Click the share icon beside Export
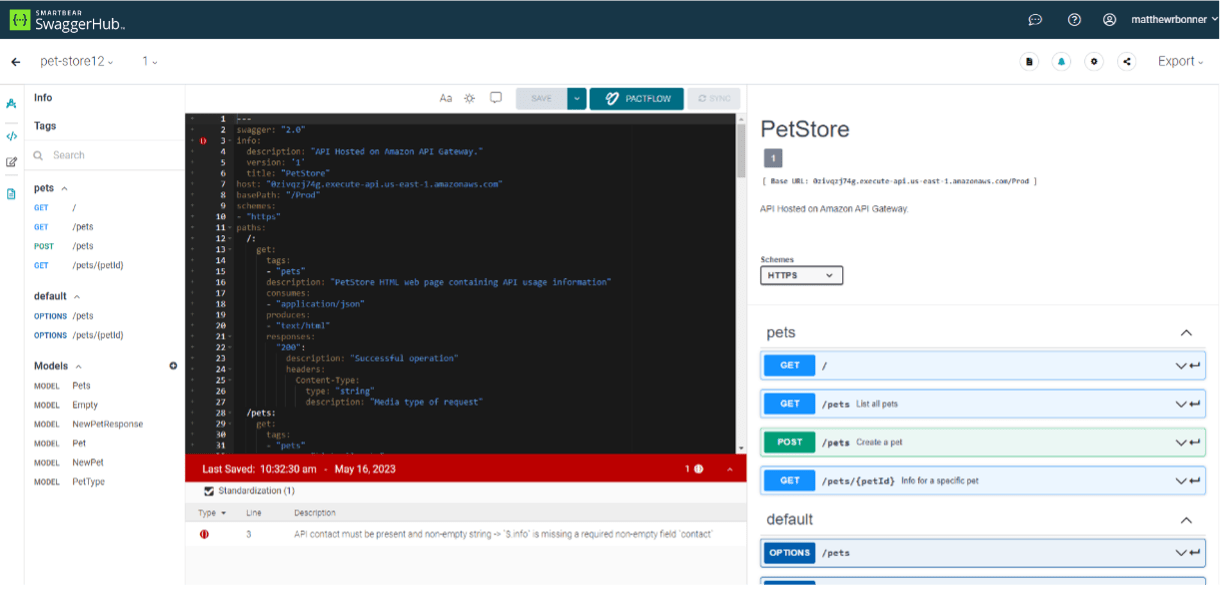1222x589 pixels. coord(1127,62)
